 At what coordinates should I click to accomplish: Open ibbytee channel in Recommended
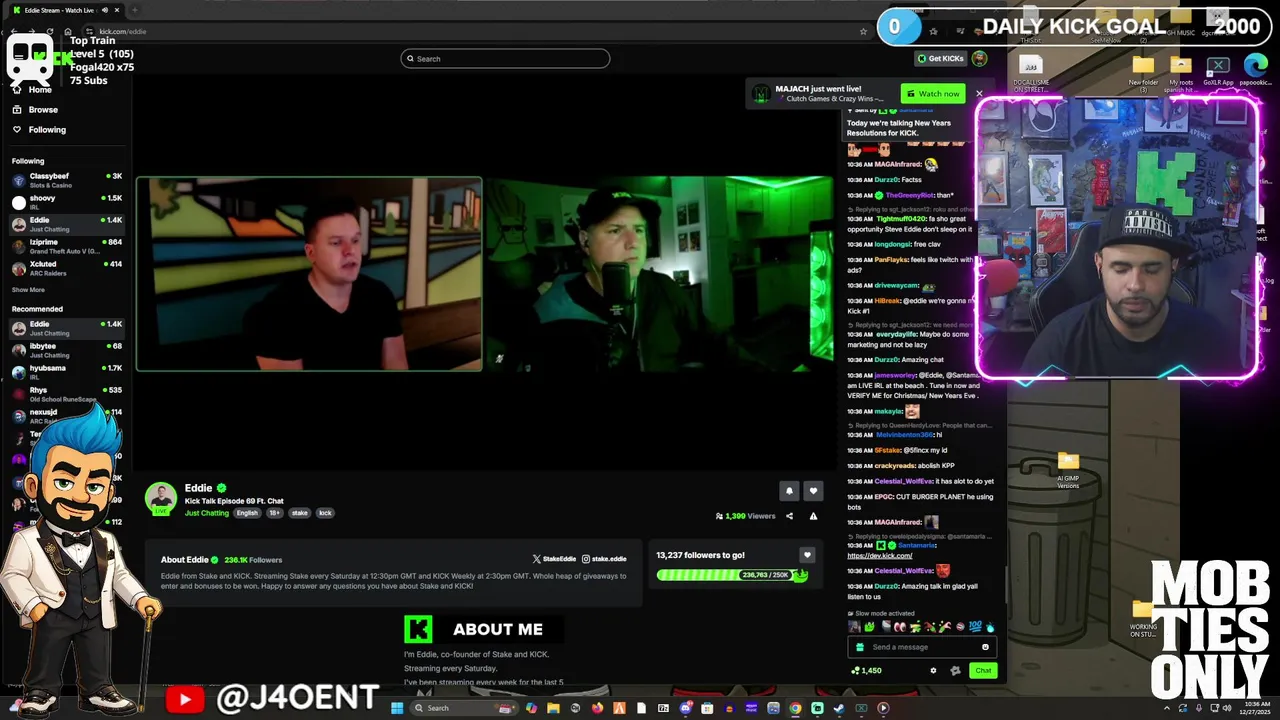coord(66,350)
